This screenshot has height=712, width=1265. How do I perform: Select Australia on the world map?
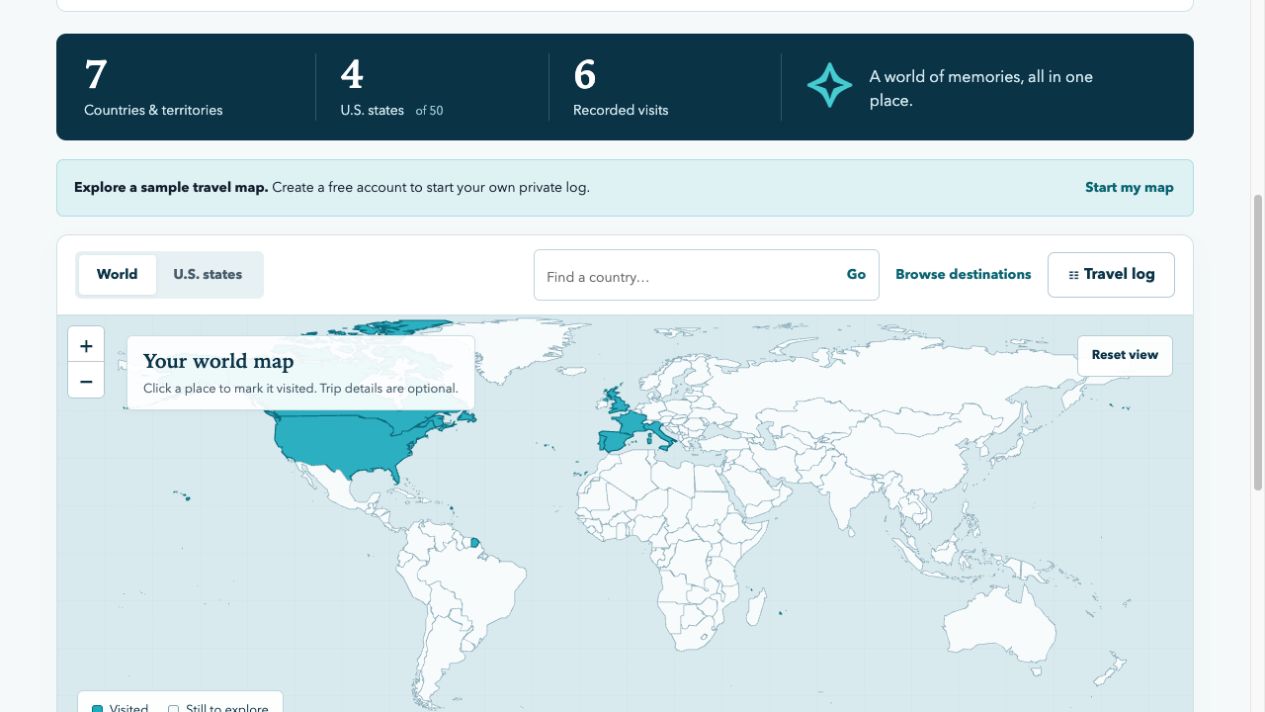[x=1000, y=627]
